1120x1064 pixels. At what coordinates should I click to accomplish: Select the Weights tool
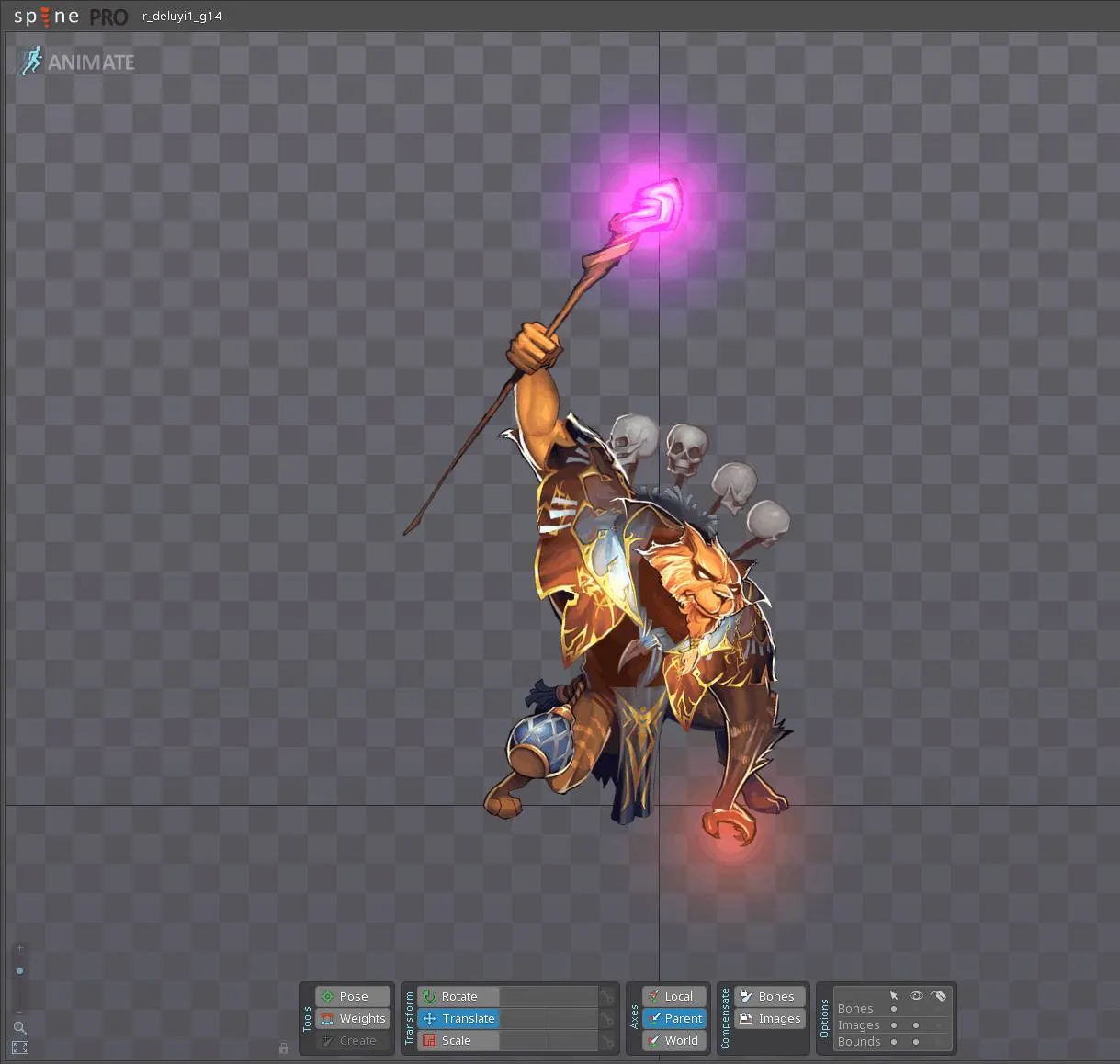[353, 1018]
